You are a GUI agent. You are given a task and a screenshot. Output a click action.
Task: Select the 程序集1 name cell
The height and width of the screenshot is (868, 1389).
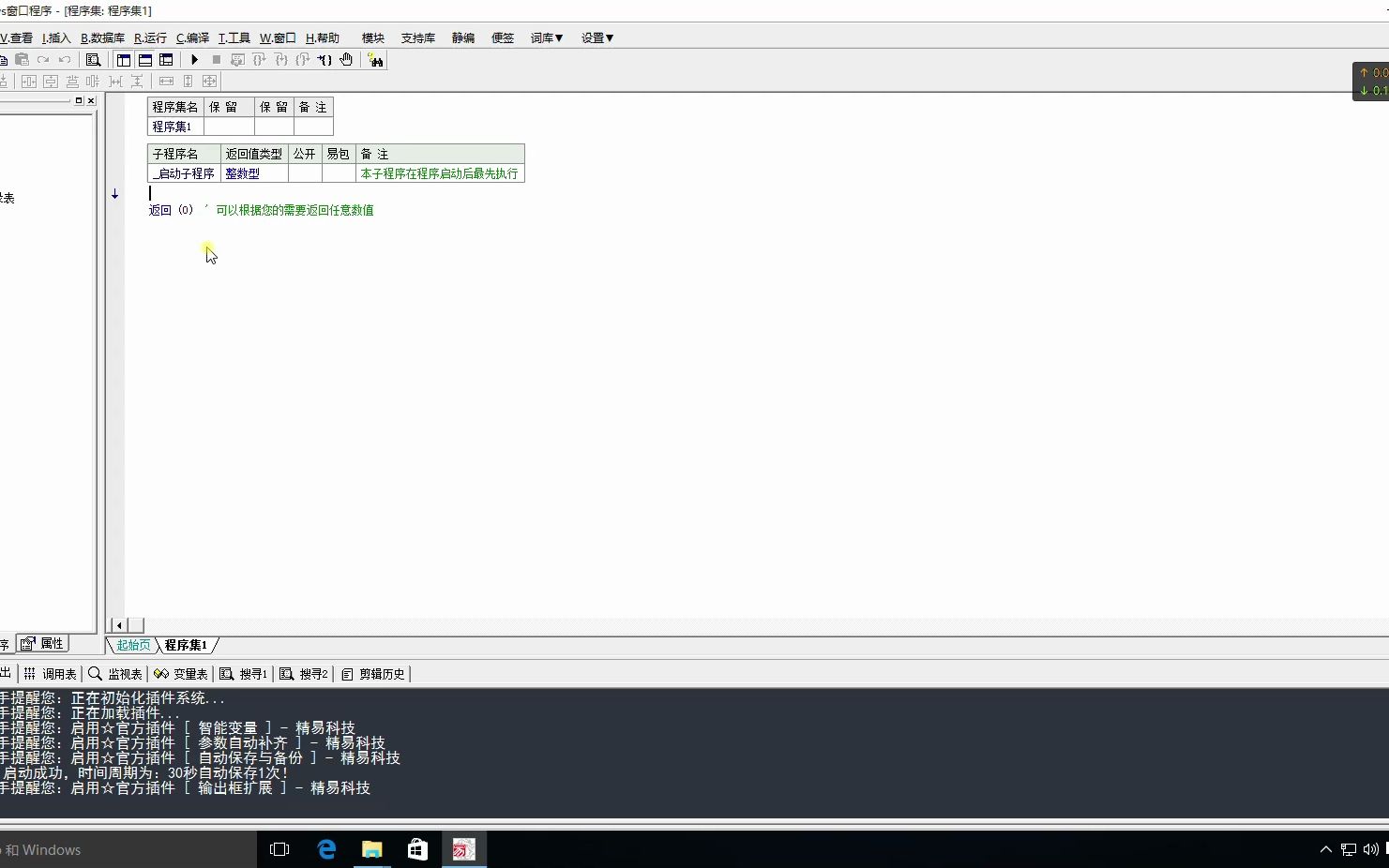[x=175, y=127]
